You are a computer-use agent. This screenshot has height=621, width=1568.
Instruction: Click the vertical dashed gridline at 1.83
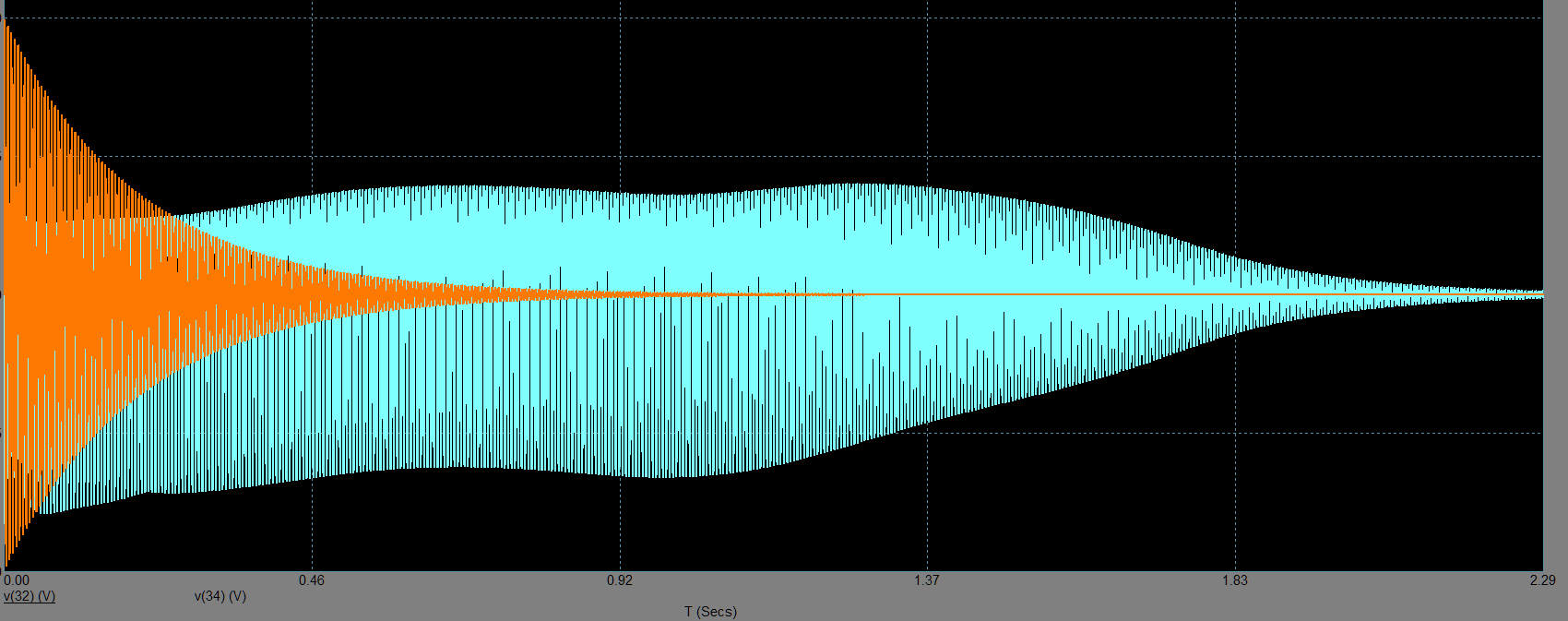pyautogui.click(x=1235, y=92)
